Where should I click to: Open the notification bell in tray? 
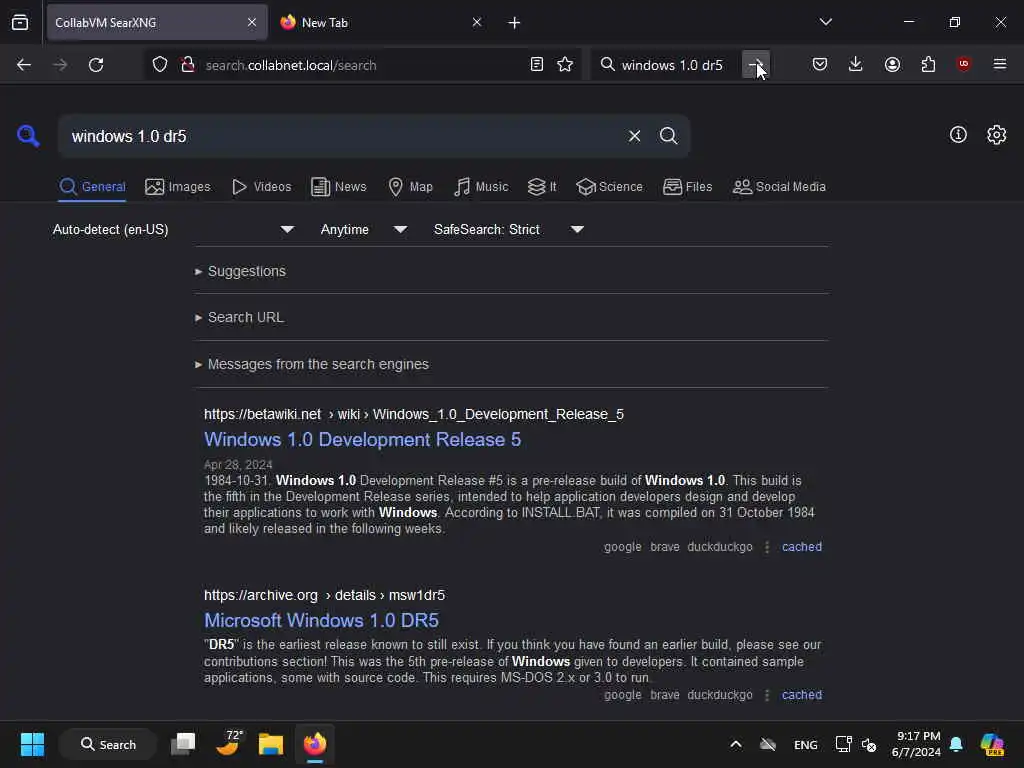tap(956, 744)
